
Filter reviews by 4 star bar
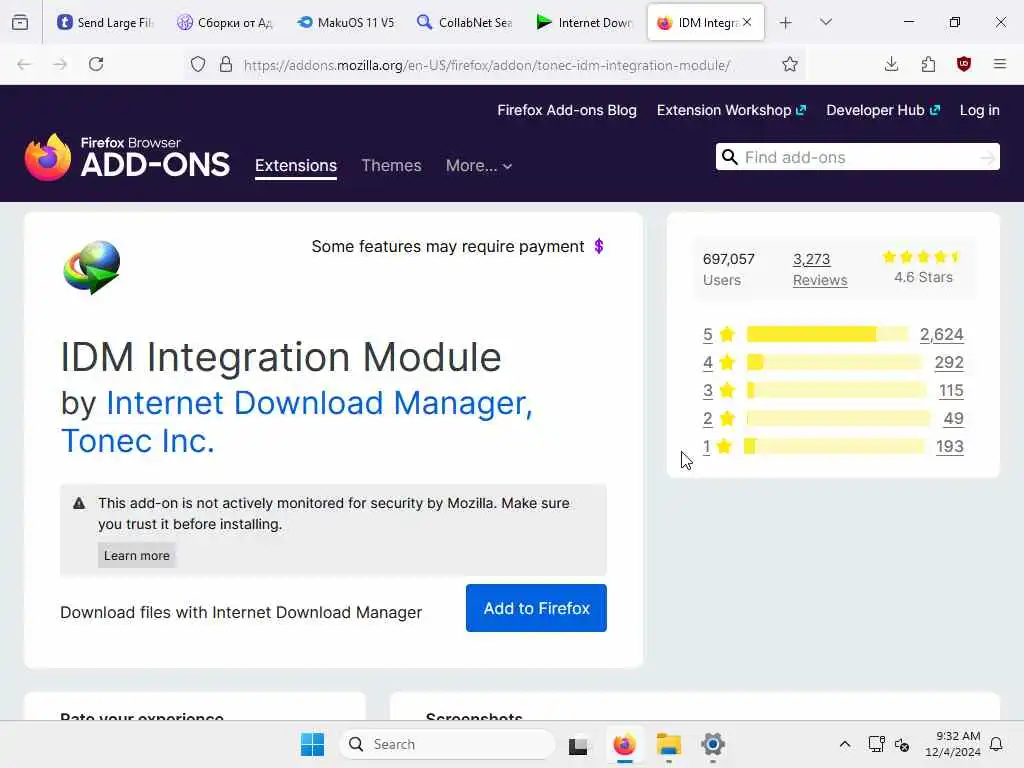click(834, 362)
